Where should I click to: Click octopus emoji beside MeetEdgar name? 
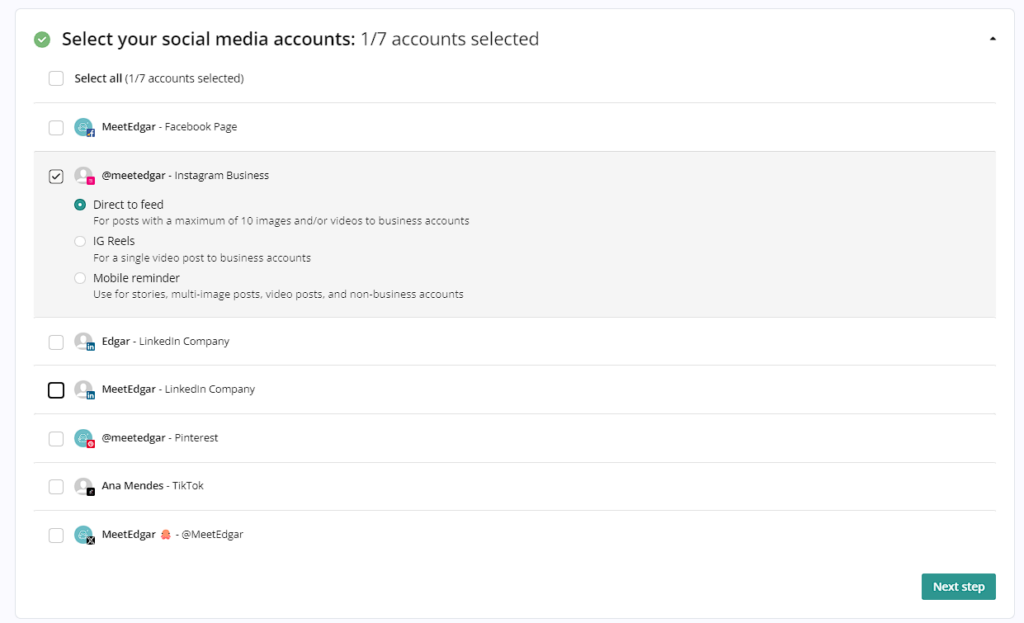(x=166, y=534)
